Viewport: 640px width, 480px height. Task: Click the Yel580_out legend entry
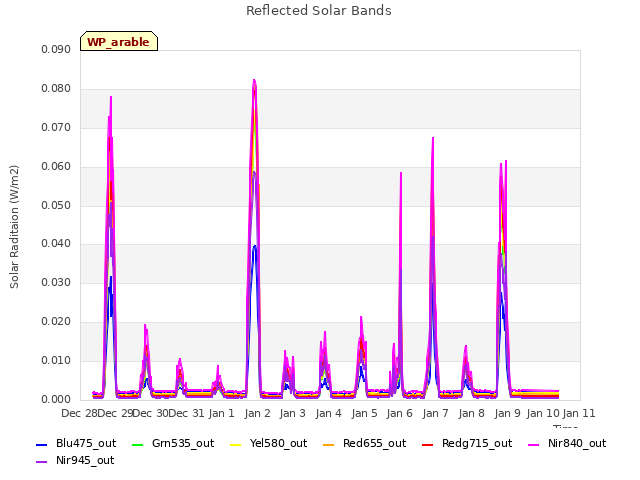(269, 444)
